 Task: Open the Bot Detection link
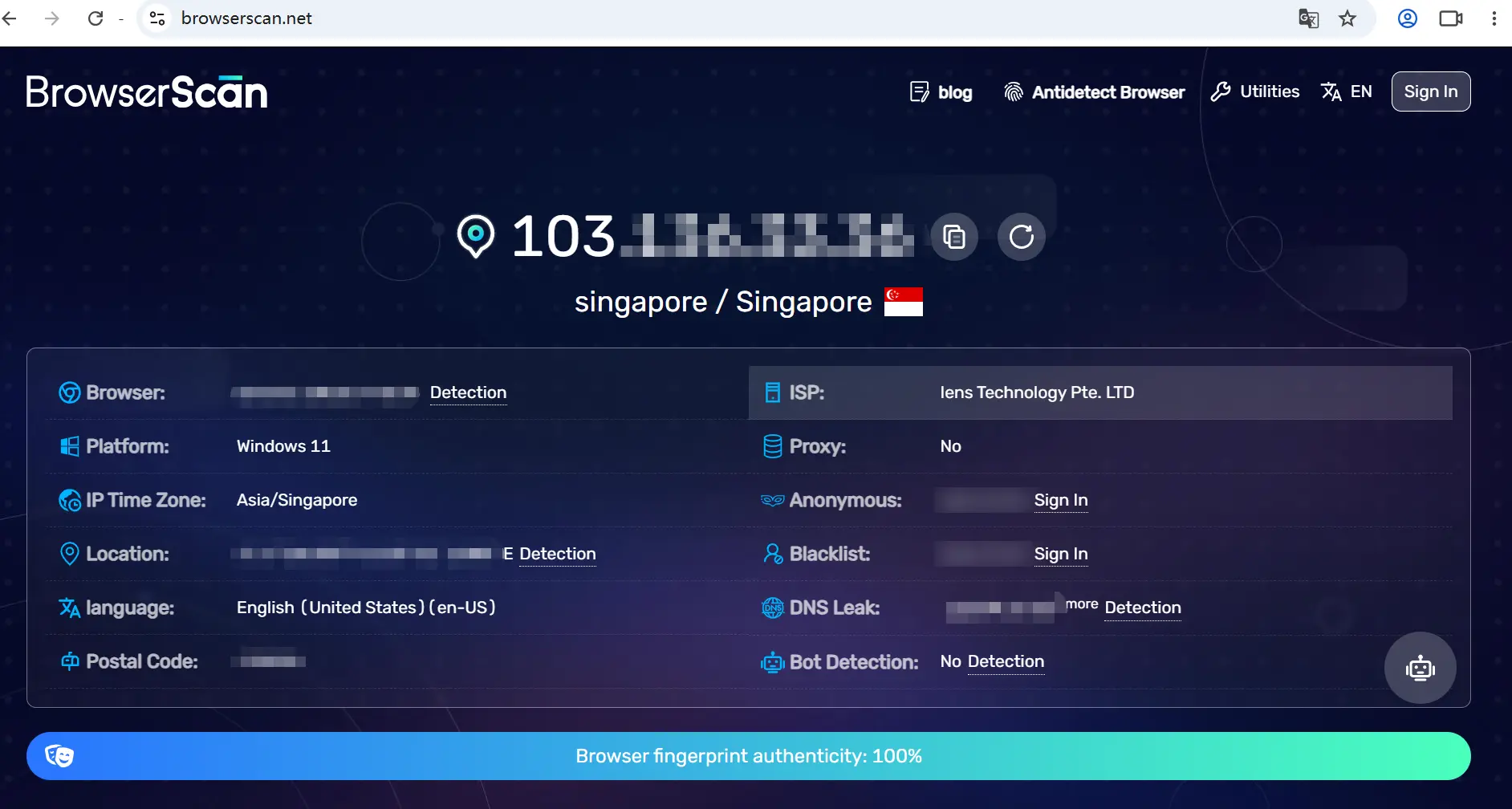[x=1006, y=661]
